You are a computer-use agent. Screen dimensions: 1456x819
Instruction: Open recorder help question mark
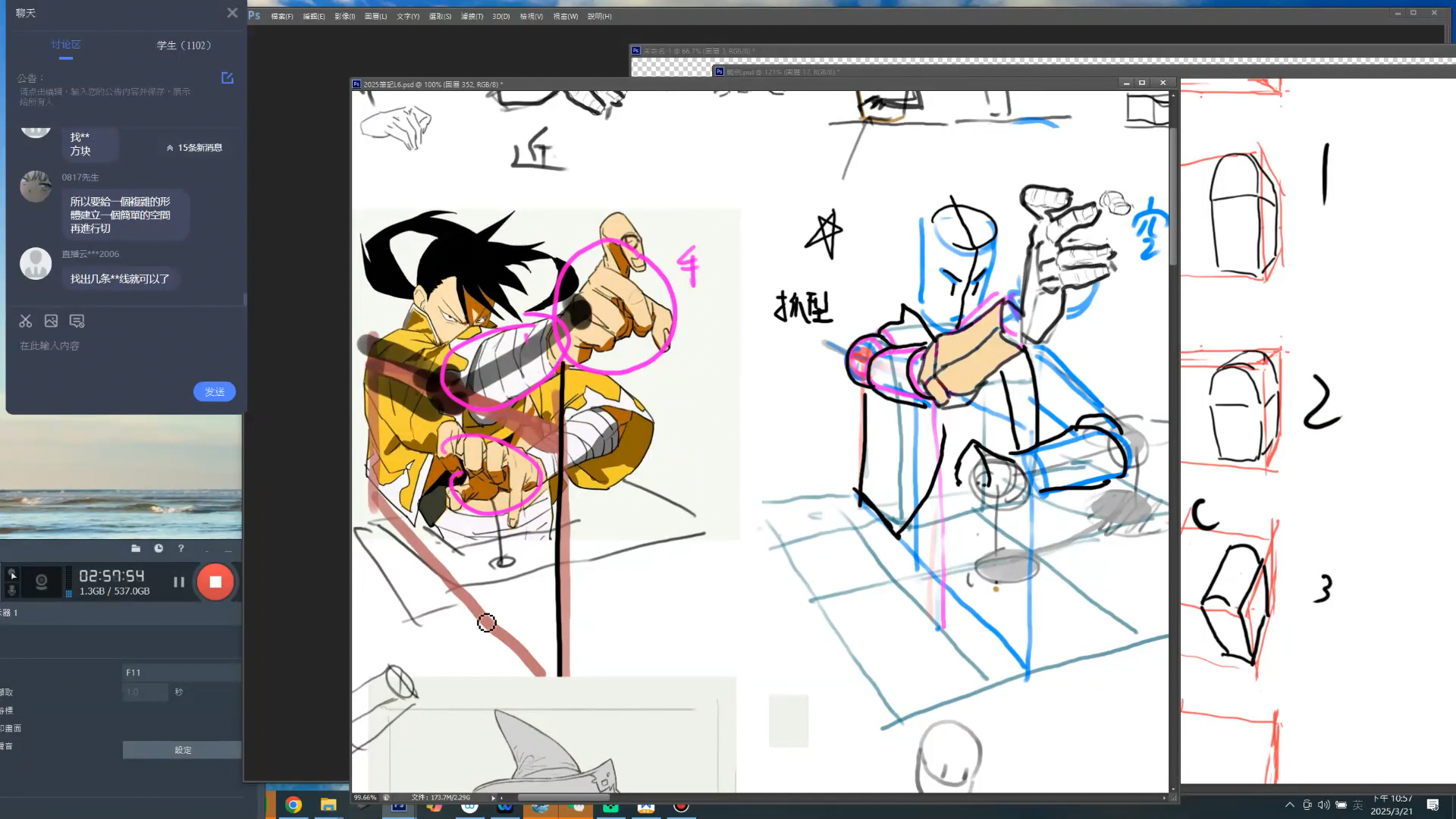[x=180, y=548]
